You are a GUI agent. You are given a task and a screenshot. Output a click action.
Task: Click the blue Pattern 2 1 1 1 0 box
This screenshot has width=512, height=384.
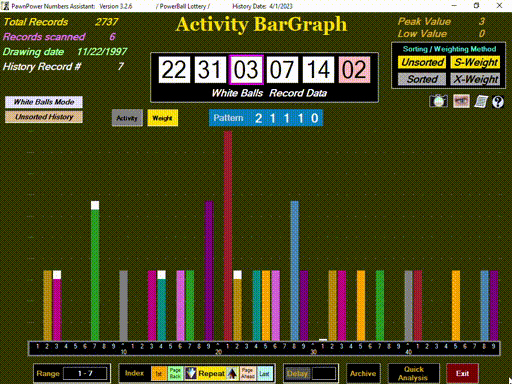[x=266, y=118]
